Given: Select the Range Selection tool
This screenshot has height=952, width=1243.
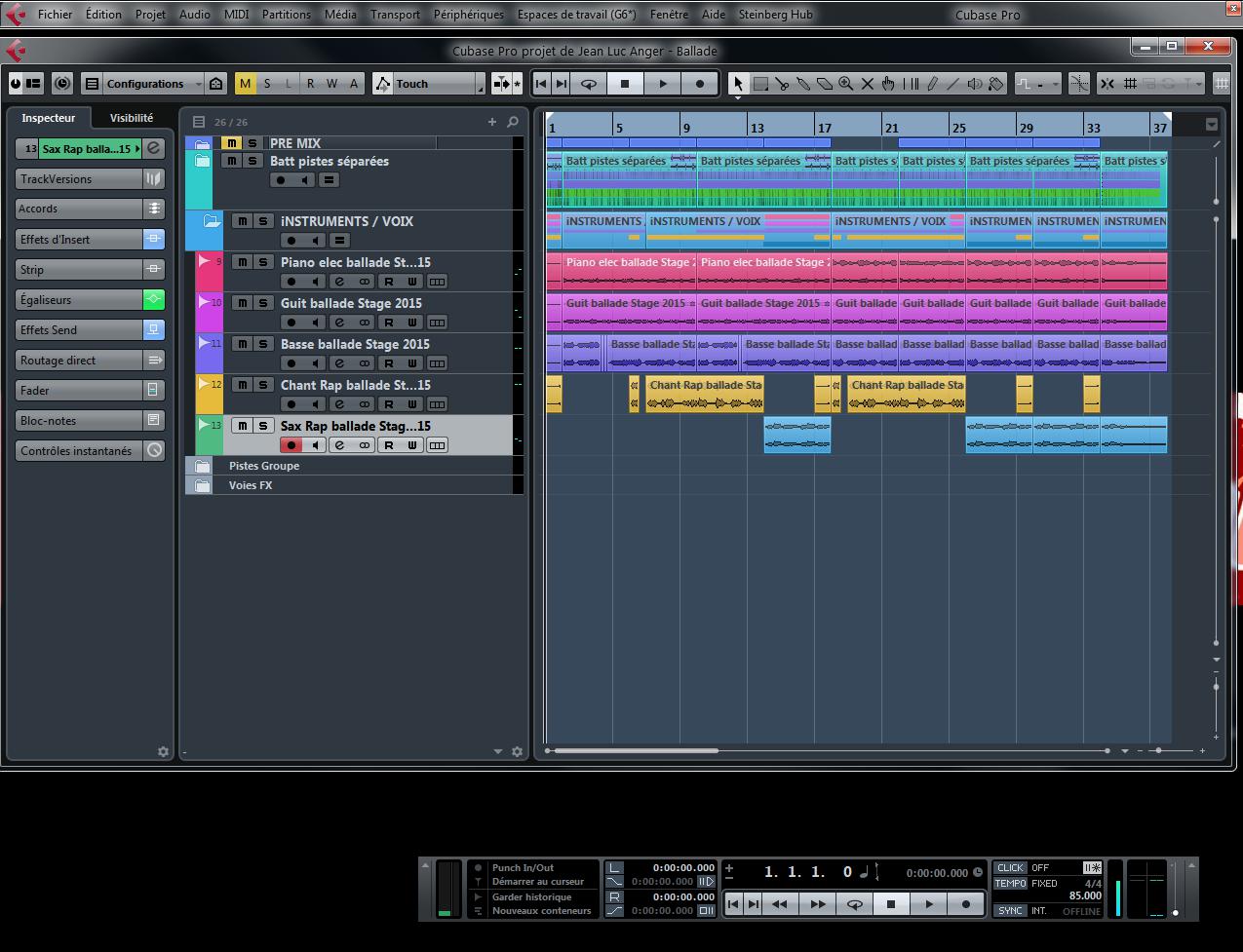Looking at the screenshot, I should point(760,84).
